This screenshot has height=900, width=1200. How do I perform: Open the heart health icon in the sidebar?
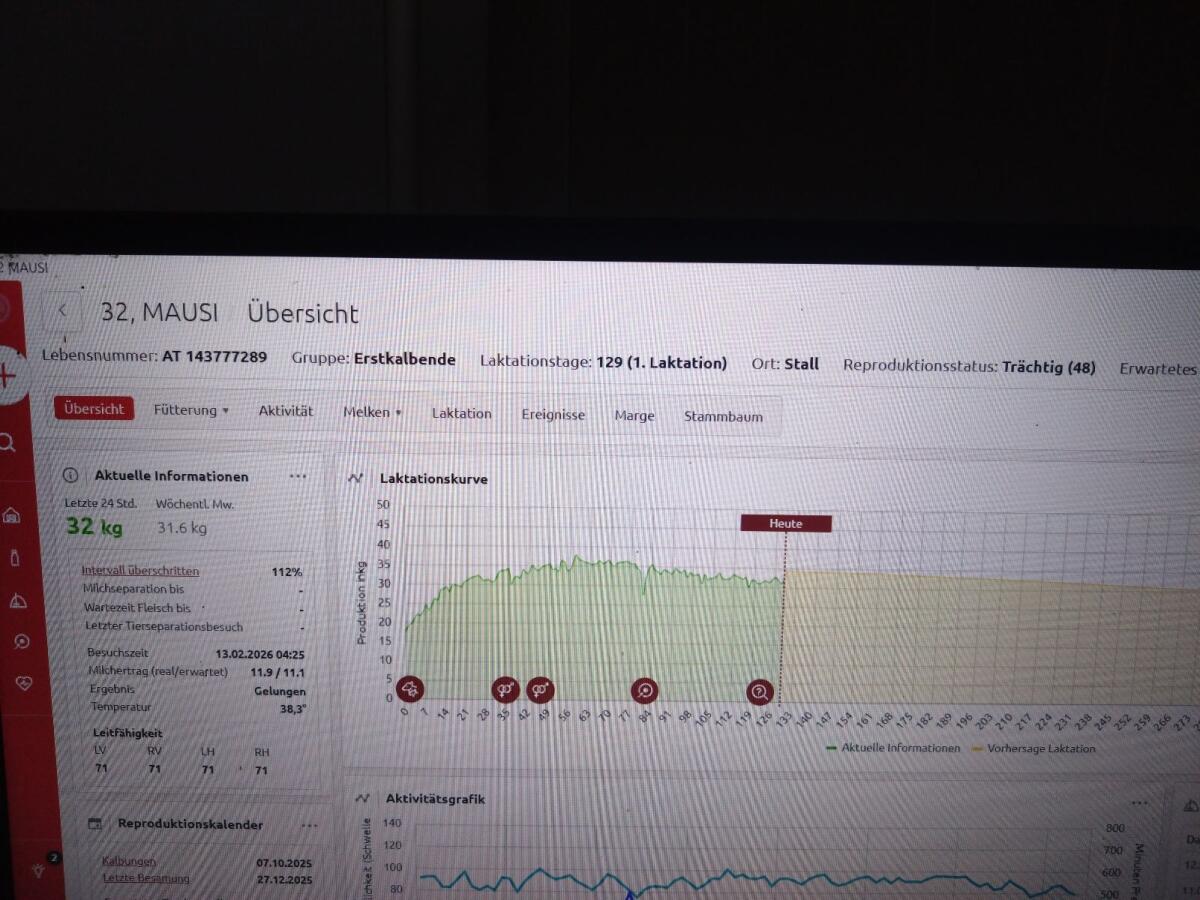click(24, 683)
